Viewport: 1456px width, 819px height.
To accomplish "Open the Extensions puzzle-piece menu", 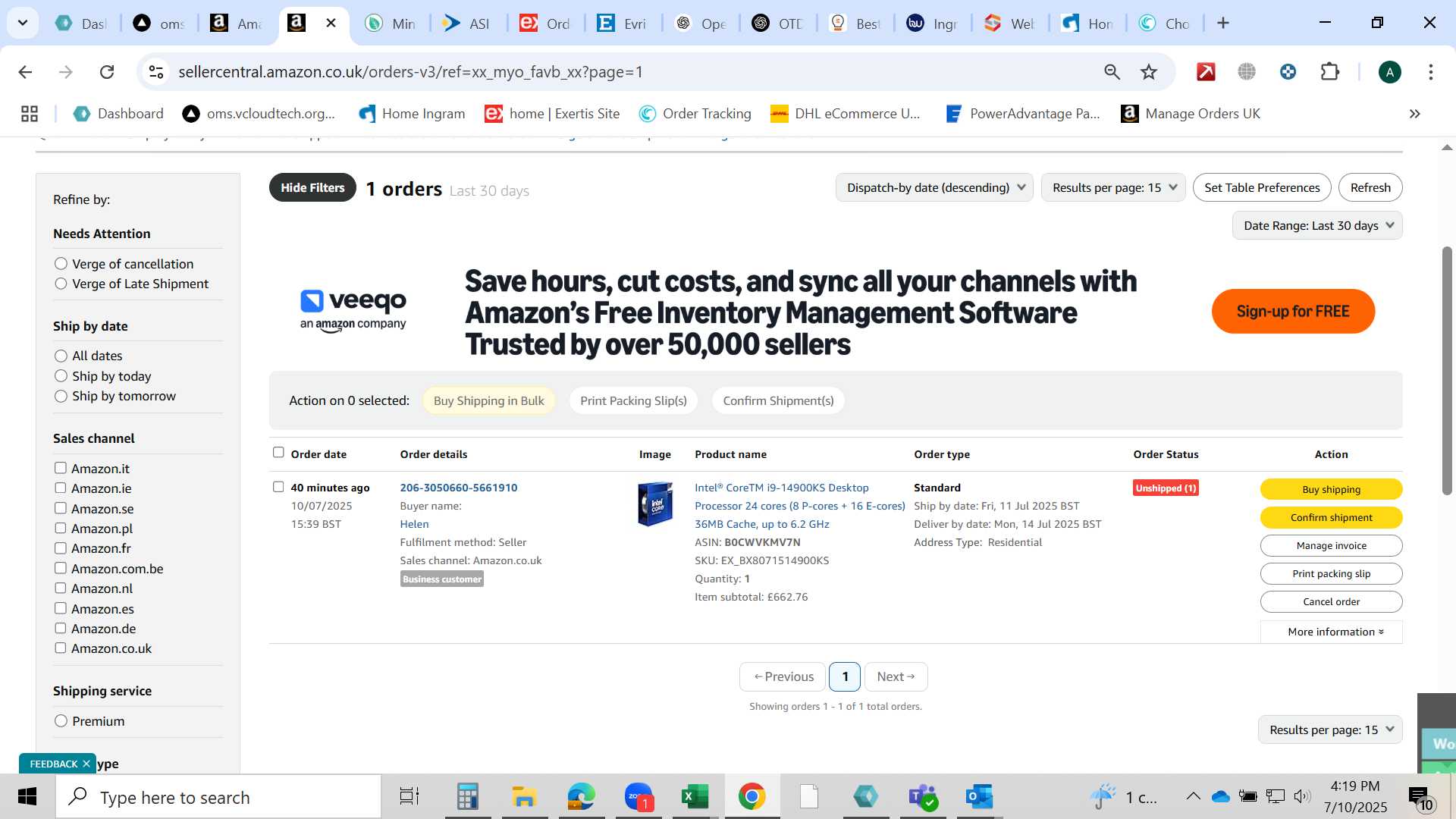I will (x=1330, y=72).
